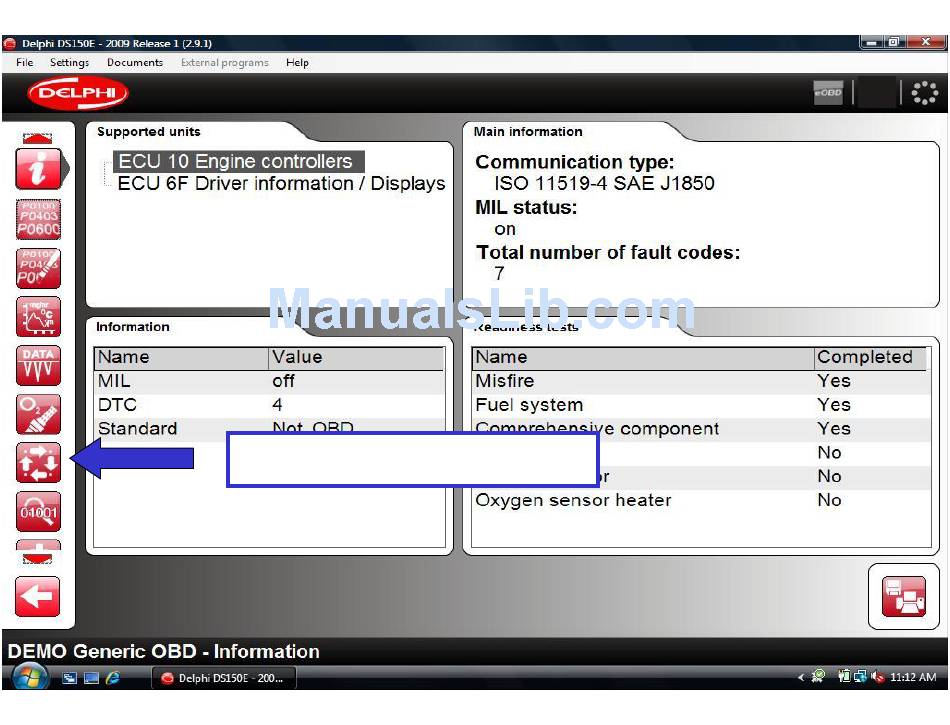Open the Help menu
This screenshot has width=950, height=725.
point(297,62)
